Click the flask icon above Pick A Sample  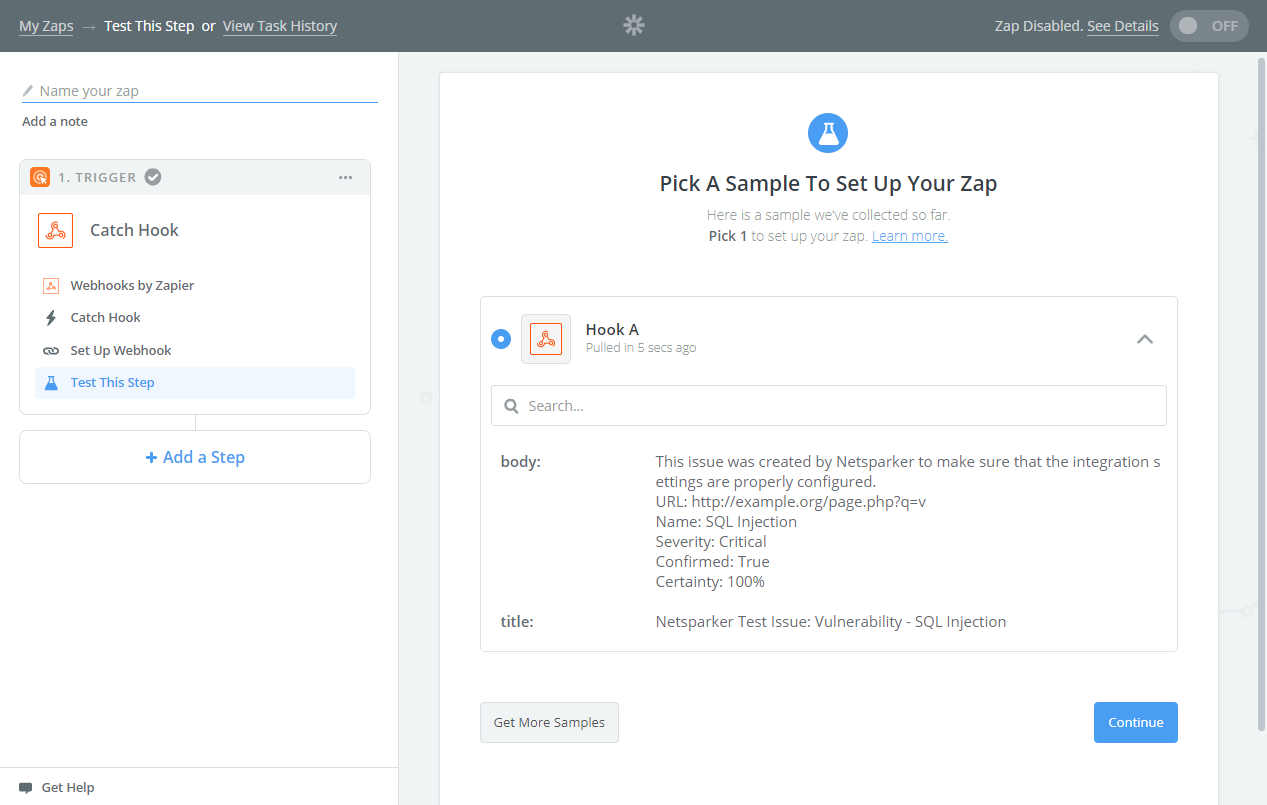[x=827, y=132]
